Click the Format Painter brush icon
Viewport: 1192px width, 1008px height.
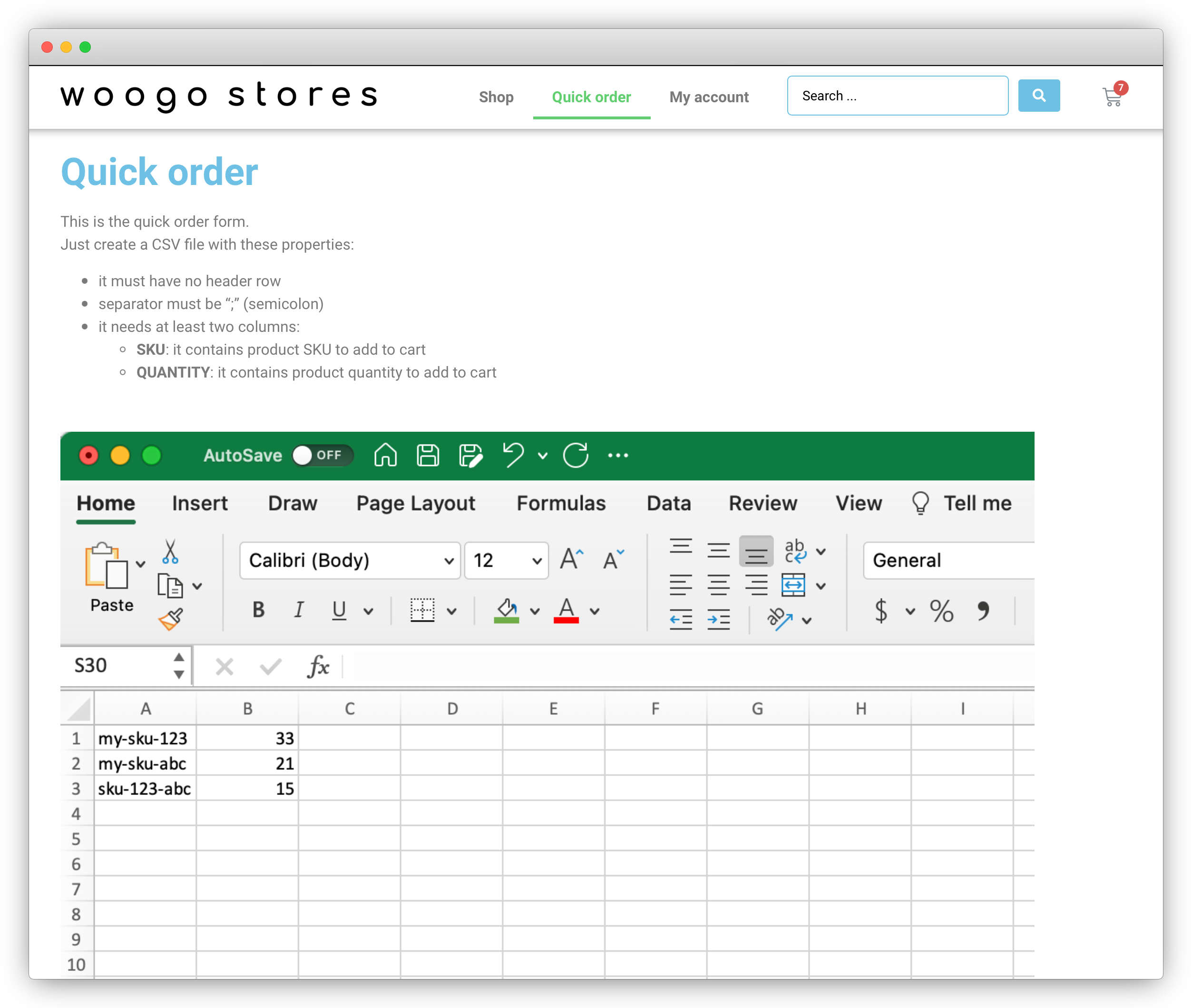pos(170,619)
